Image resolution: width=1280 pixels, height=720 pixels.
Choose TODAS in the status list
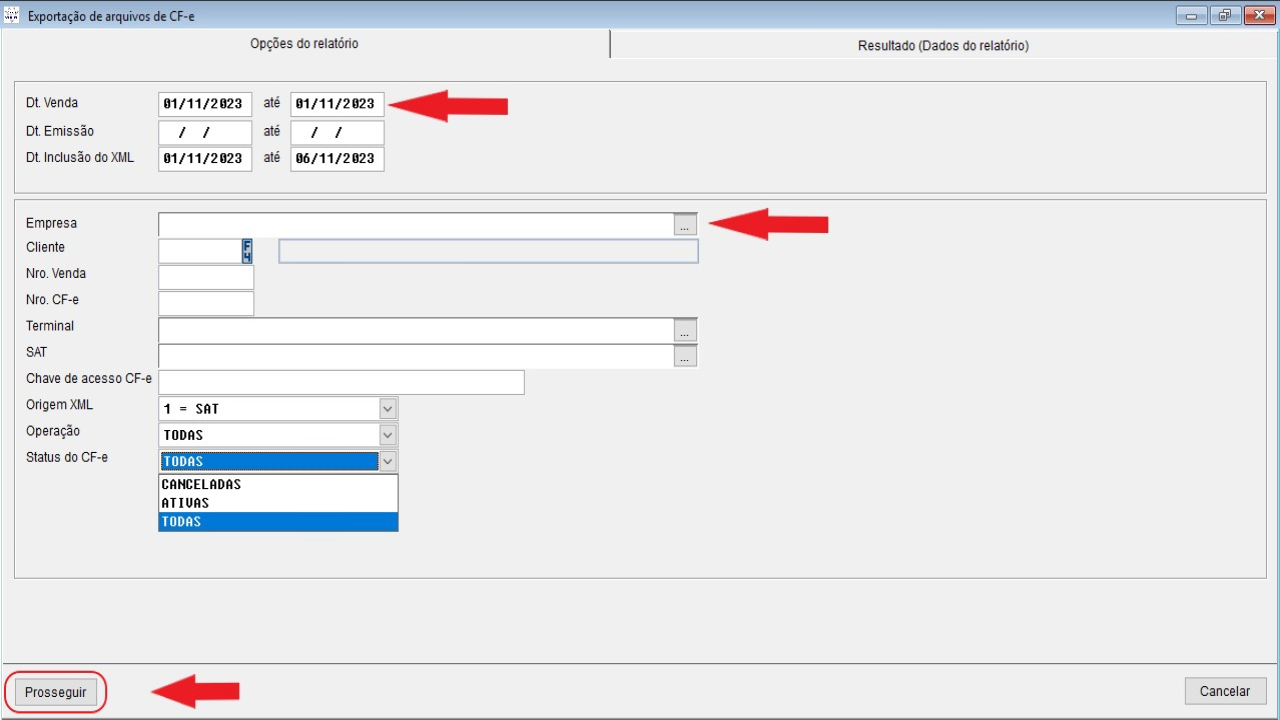(x=278, y=522)
